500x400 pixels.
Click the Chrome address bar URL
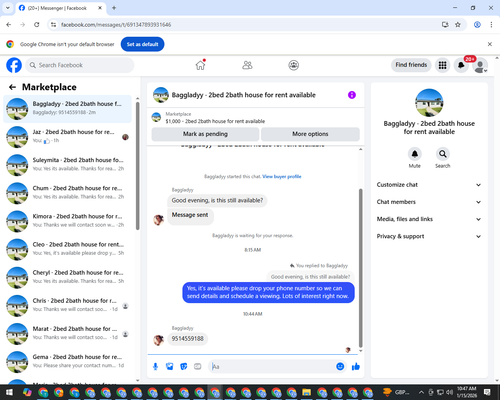coord(116,25)
